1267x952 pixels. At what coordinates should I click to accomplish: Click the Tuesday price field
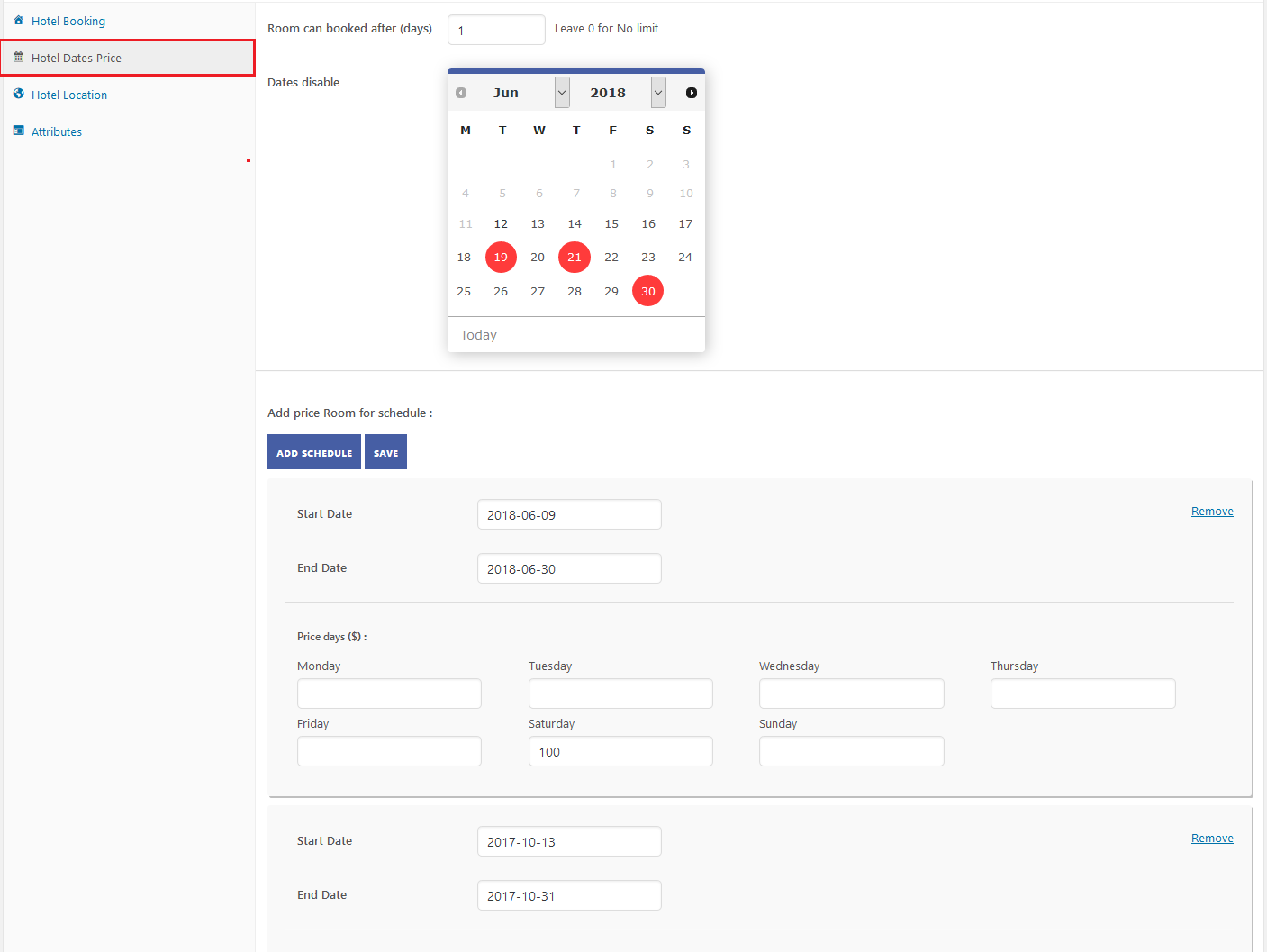pyautogui.click(x=620, y=694)
